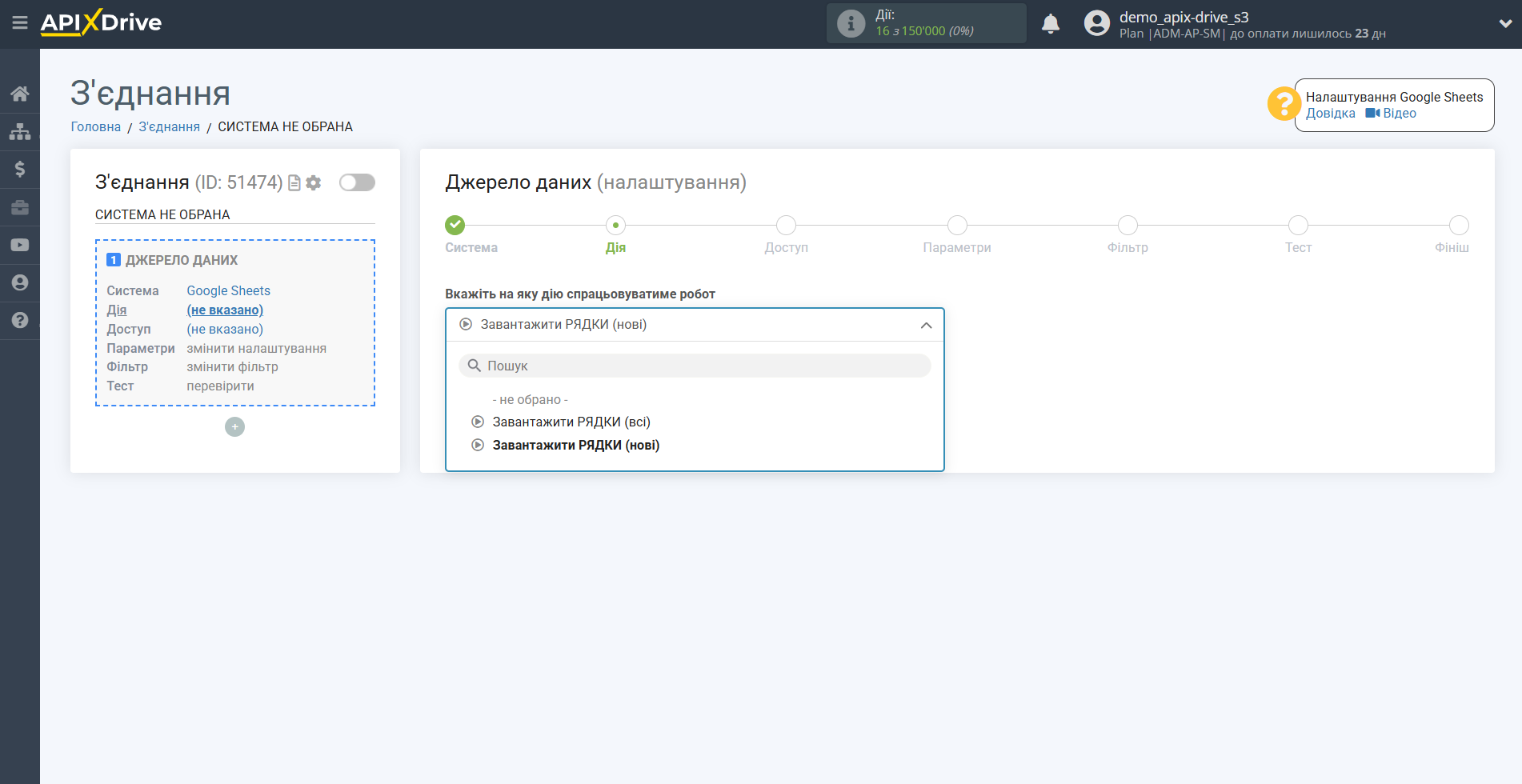
Task: Open the hamburger menu
Action: coord(20,23)
